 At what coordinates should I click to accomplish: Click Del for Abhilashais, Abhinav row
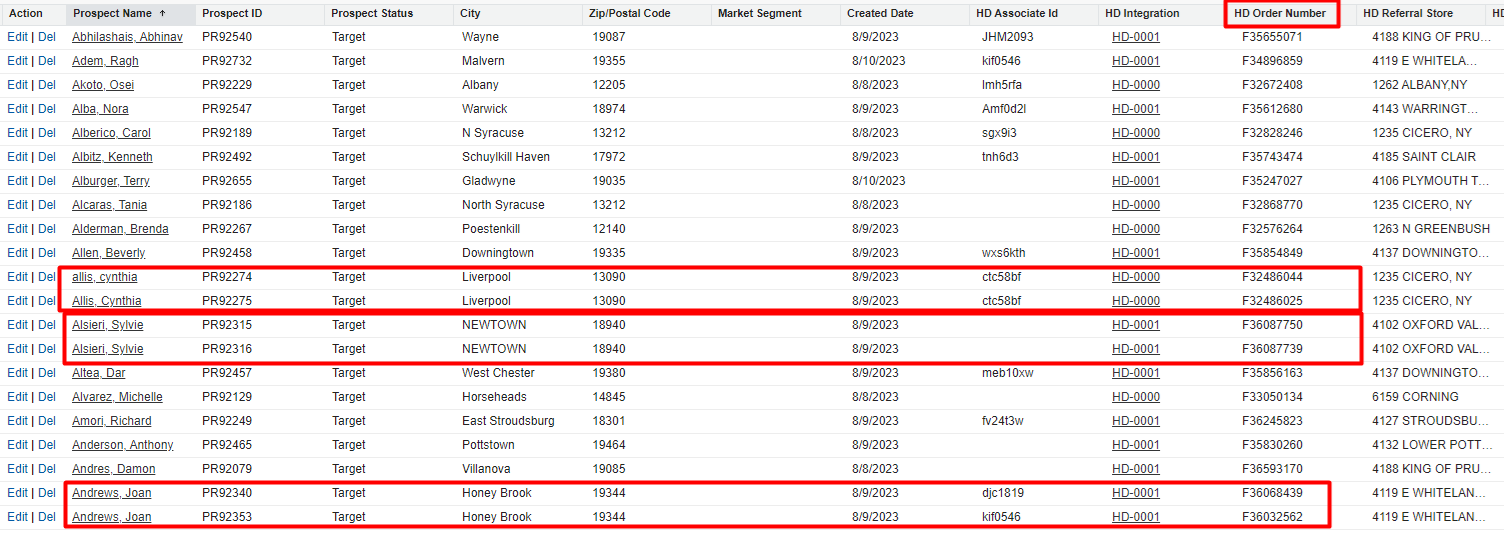coord(47,37)
